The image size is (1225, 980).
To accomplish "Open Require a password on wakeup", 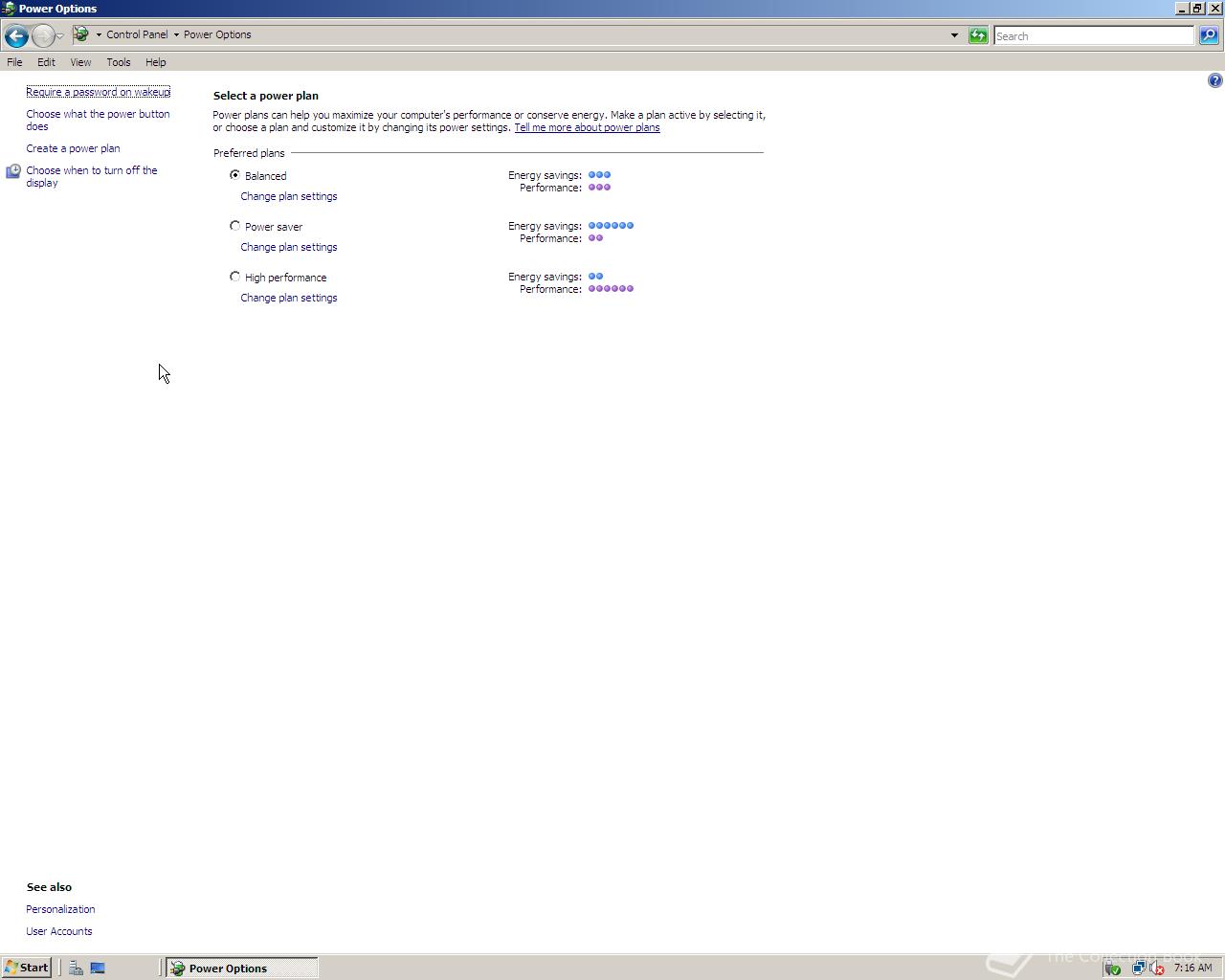I will [98, 92].
